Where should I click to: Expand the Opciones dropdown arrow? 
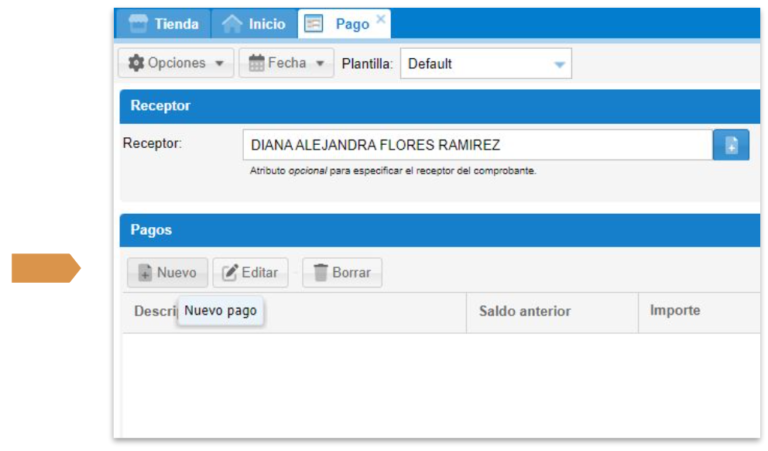[x=219, y=63]
